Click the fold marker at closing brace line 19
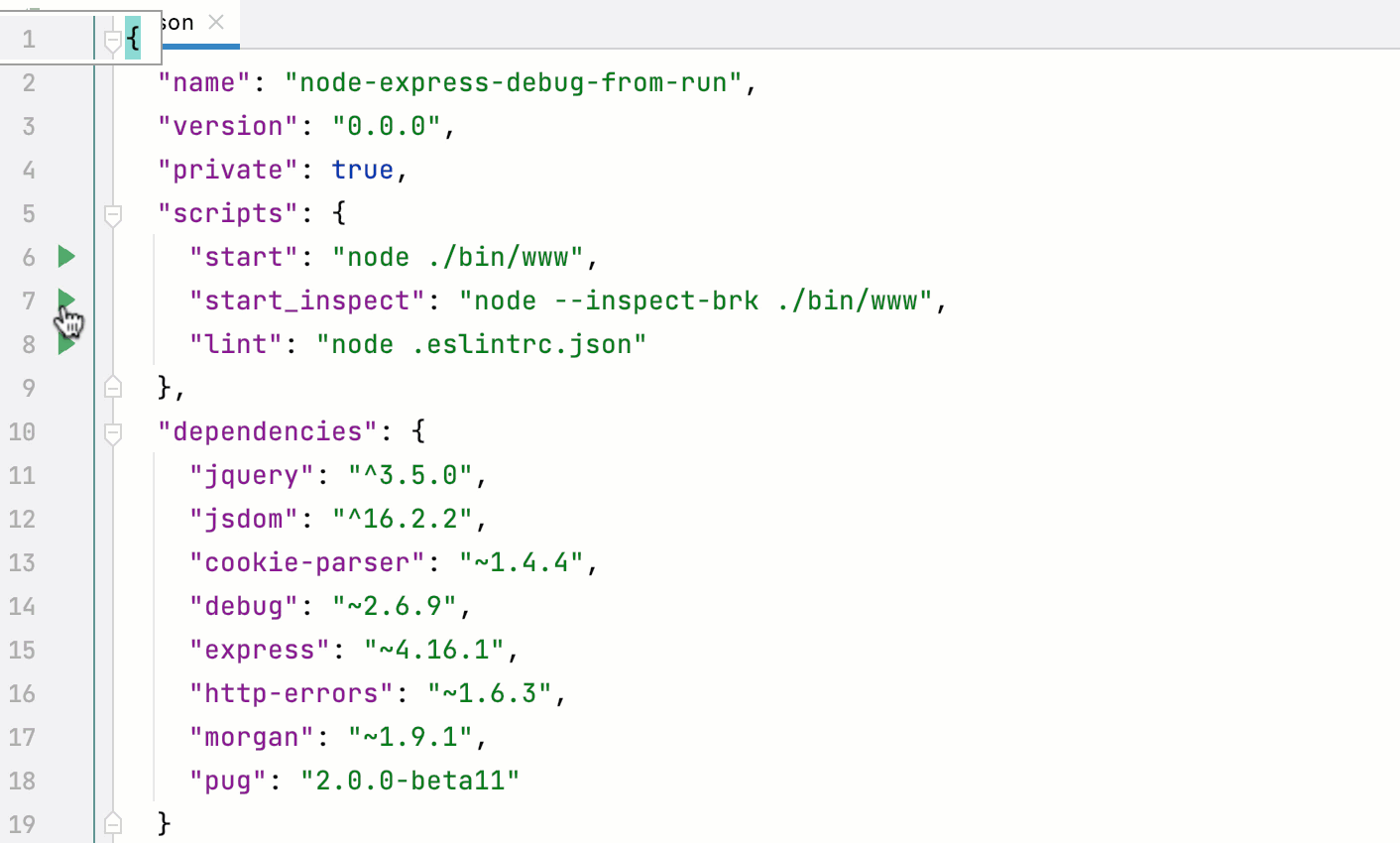This screenshot has width=1400, height=843. pyautogui.click(x=112, y=823)
